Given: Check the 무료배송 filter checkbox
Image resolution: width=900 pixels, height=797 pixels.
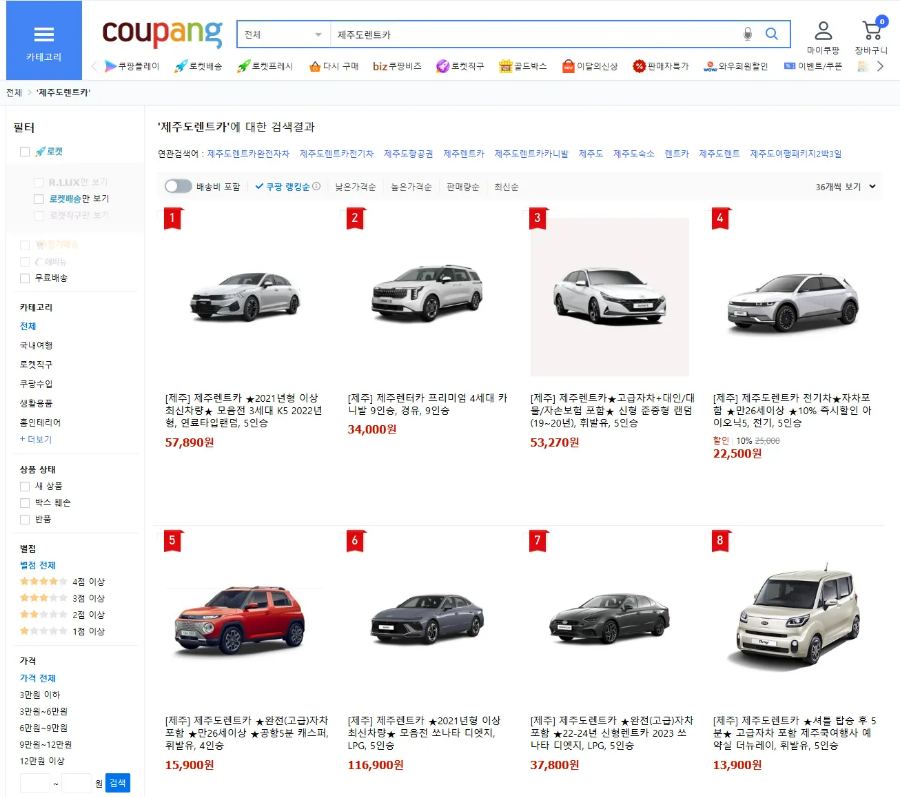Looking at the screenshot, I should pyautogui.click(x=25, y=278).
